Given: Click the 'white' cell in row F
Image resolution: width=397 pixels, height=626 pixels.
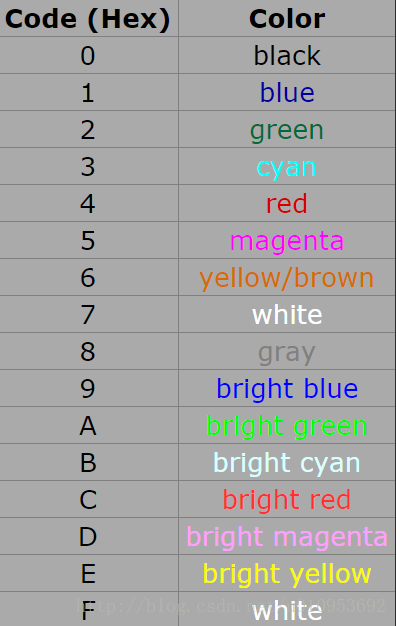Looking at the screenshot, I should pos(287,609).
